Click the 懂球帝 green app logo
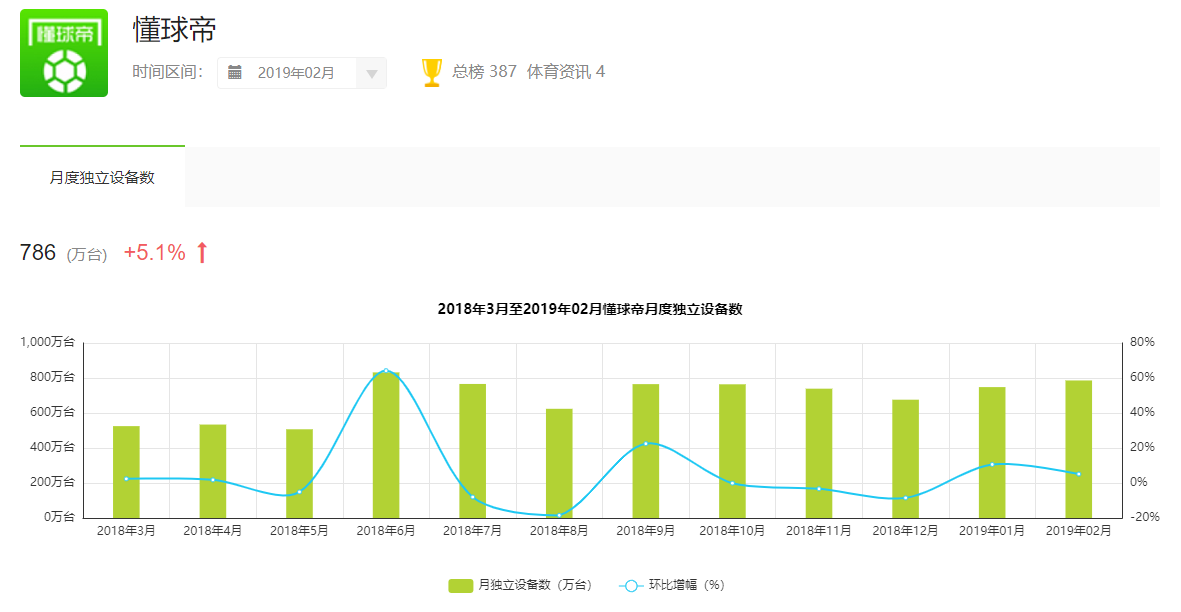The image size is (1181, 612). click(x=64, y=53)
